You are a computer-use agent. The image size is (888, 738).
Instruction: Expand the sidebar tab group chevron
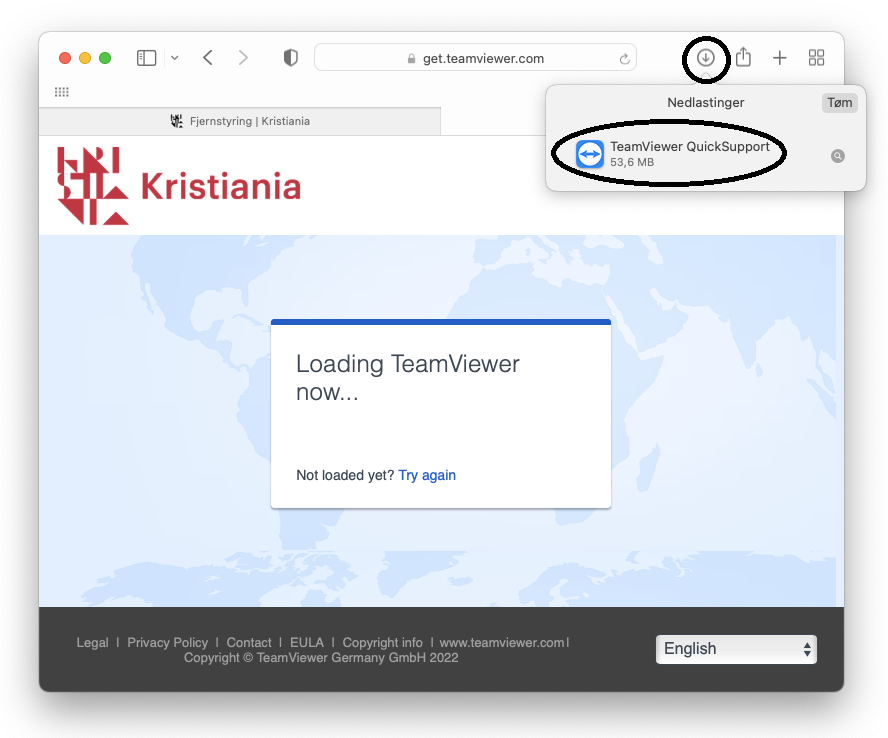coord(174,58)
